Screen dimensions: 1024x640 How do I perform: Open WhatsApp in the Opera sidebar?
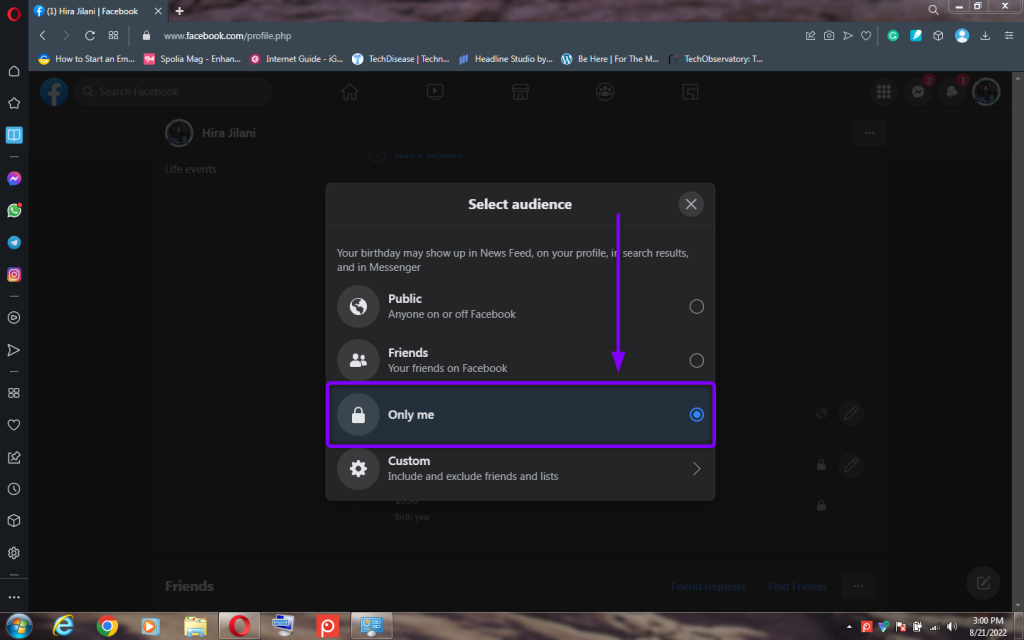(14, 211)
